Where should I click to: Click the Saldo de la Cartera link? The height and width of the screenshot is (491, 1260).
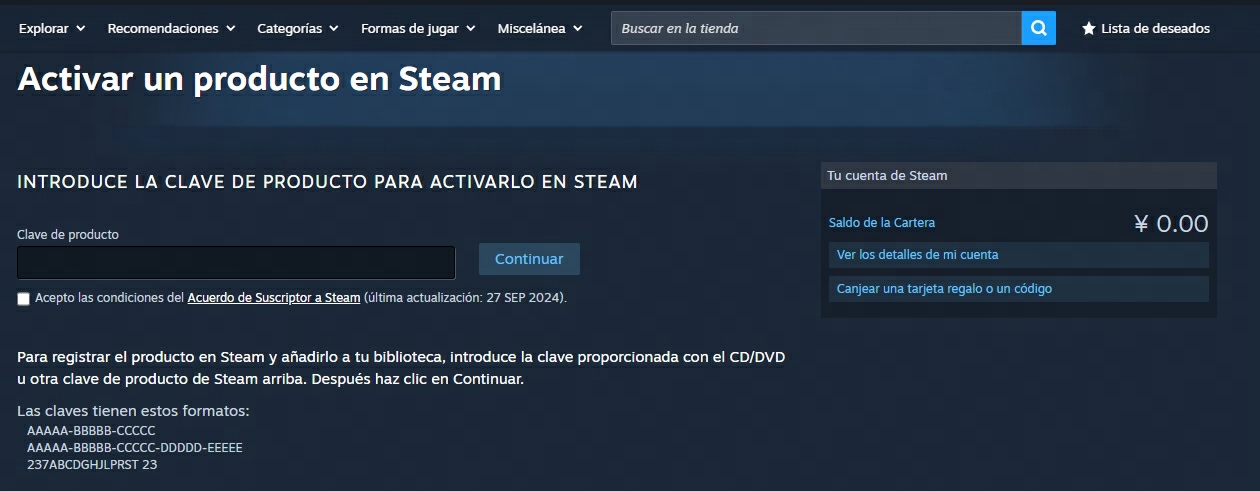pos(882,223)
